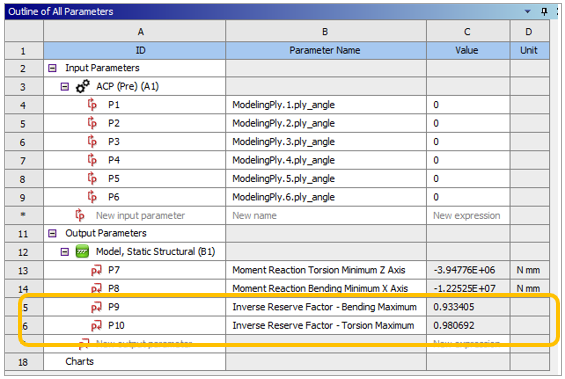Select the P7 tree row

(134, 270)
